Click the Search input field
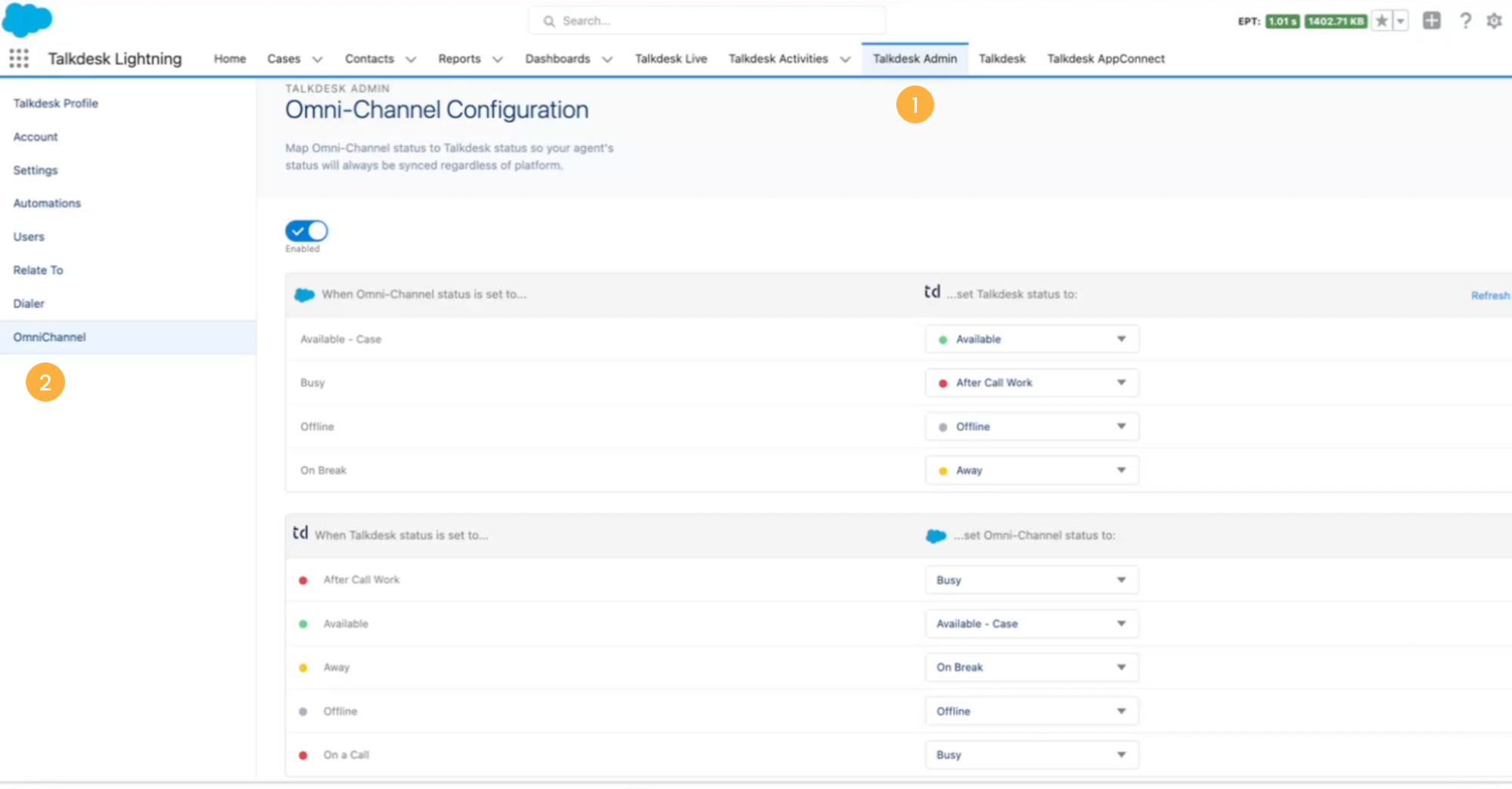Image resolution: width=1512 pixels, height=789 pixels. [x=707, y=21]
